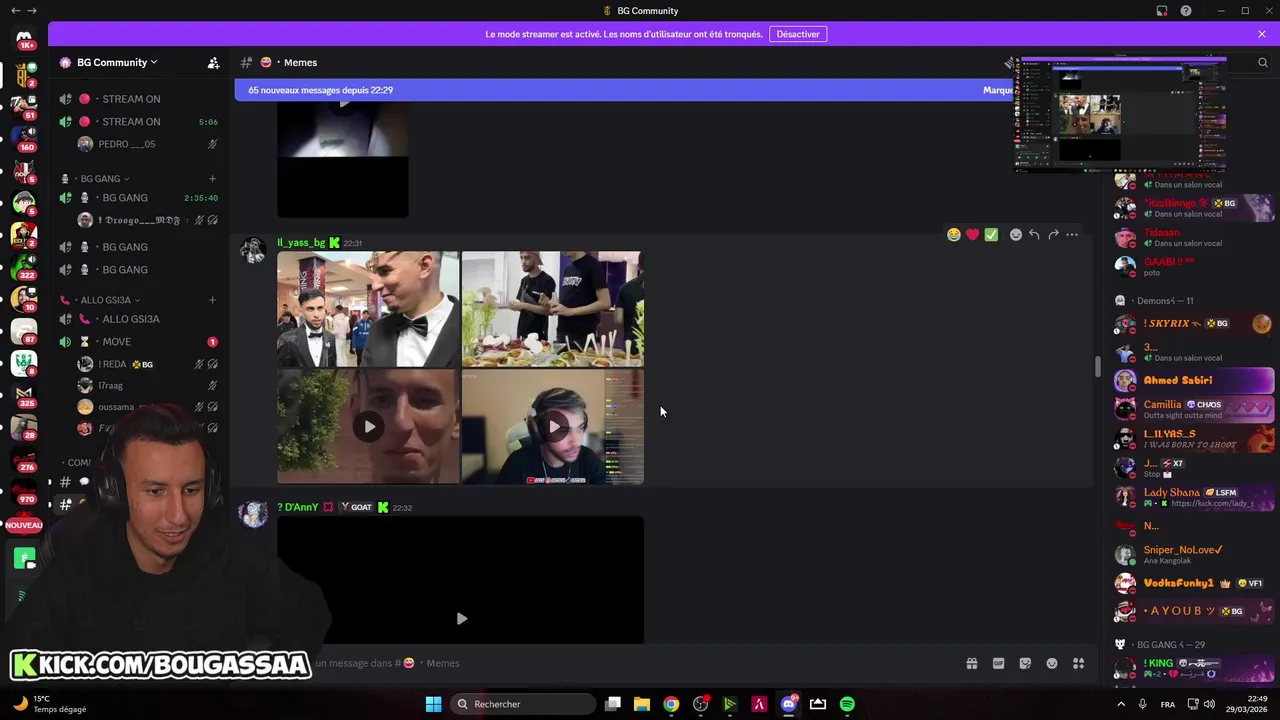React with the laughing-crying emoji
This screenshot has width=1280, height=720.
click(954, 235)
